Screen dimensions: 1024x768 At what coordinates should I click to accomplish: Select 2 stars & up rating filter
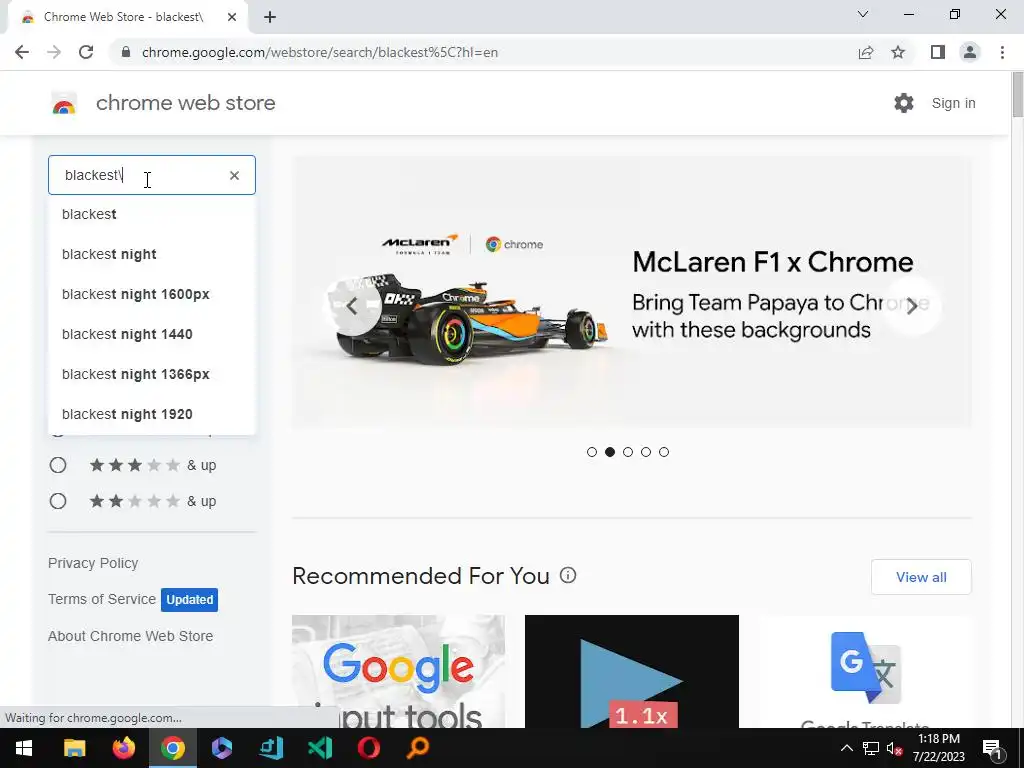click(x=58, y=501)
